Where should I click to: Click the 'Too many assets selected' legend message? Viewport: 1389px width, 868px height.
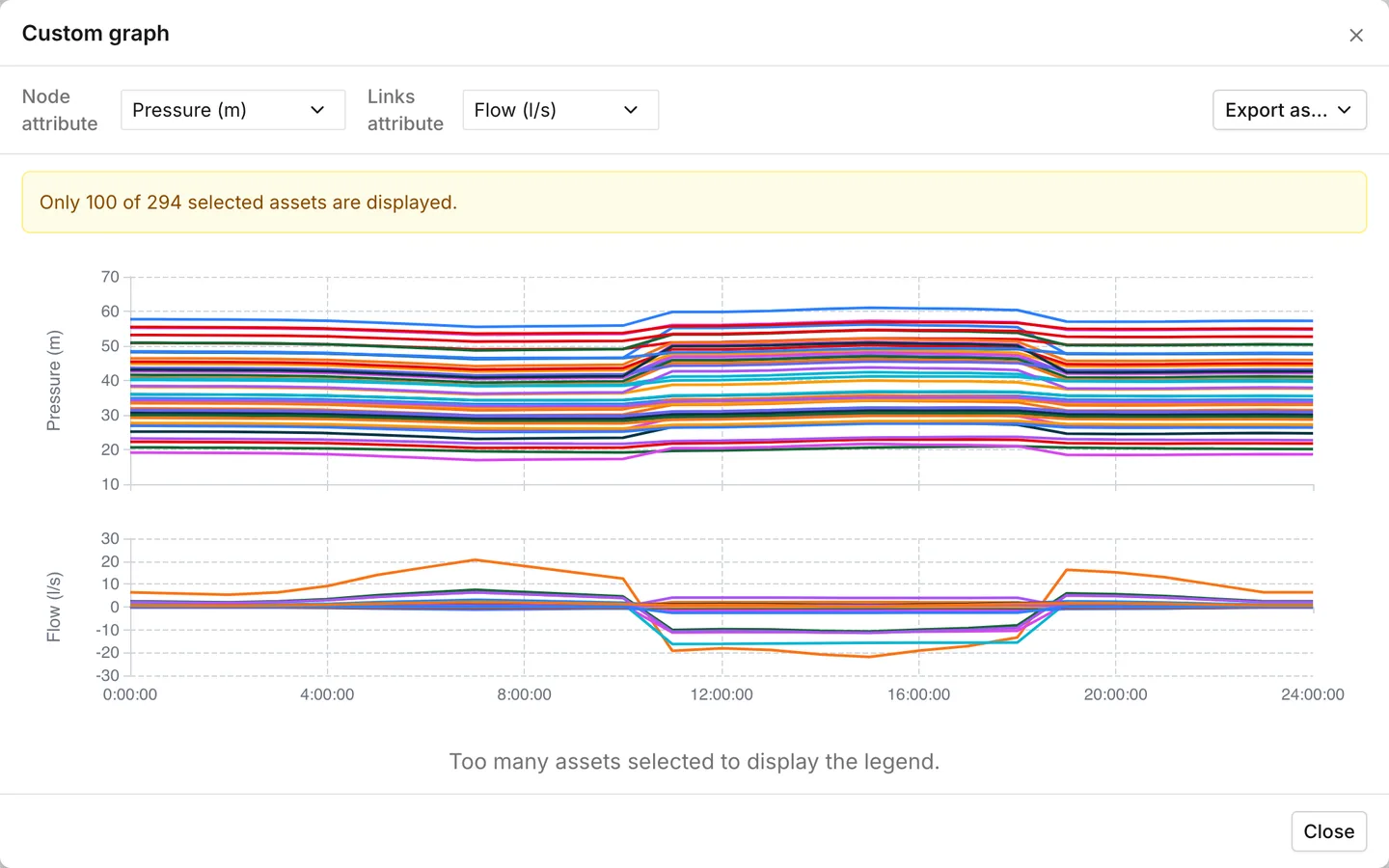tap(694, 762)
